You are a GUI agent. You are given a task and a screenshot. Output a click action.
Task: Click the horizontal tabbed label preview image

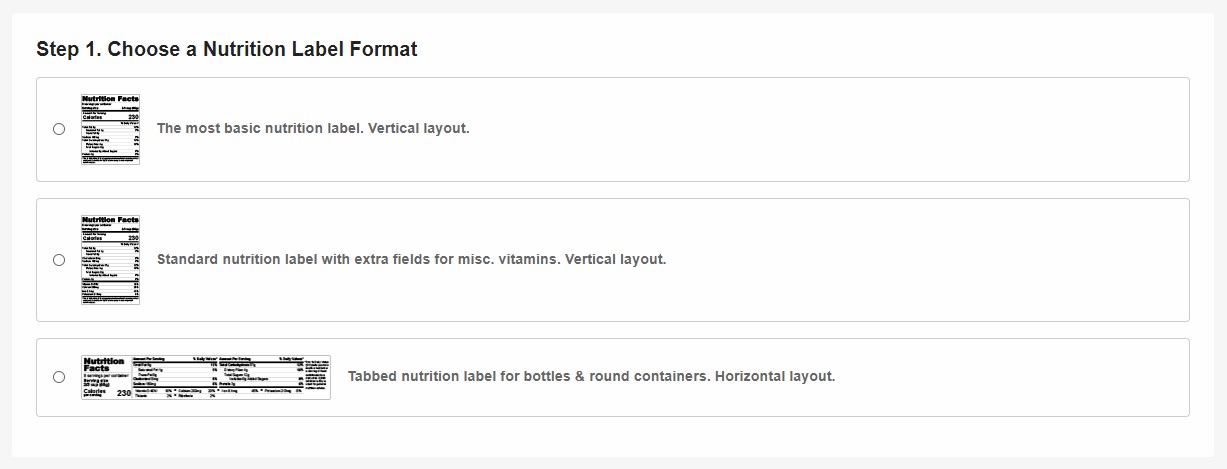click(206, 377)
